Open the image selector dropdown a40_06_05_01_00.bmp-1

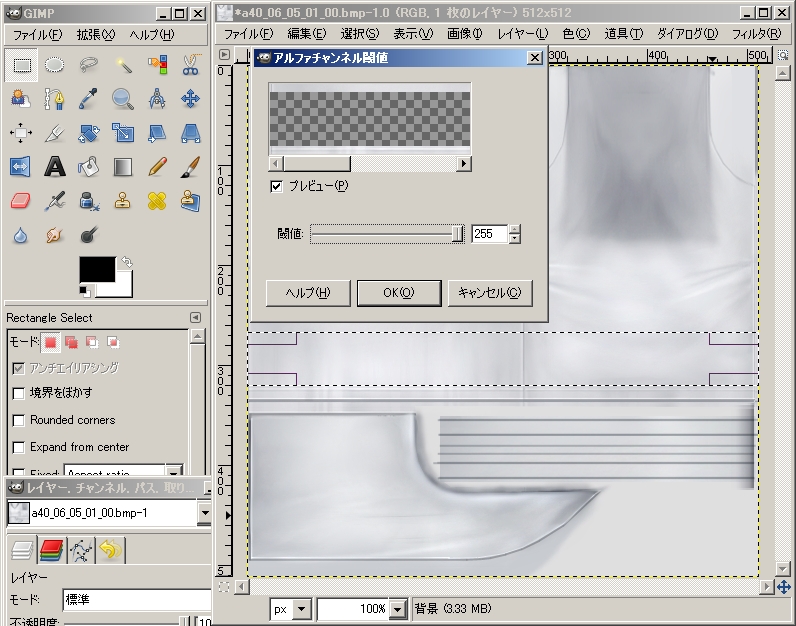pos(204,513)
